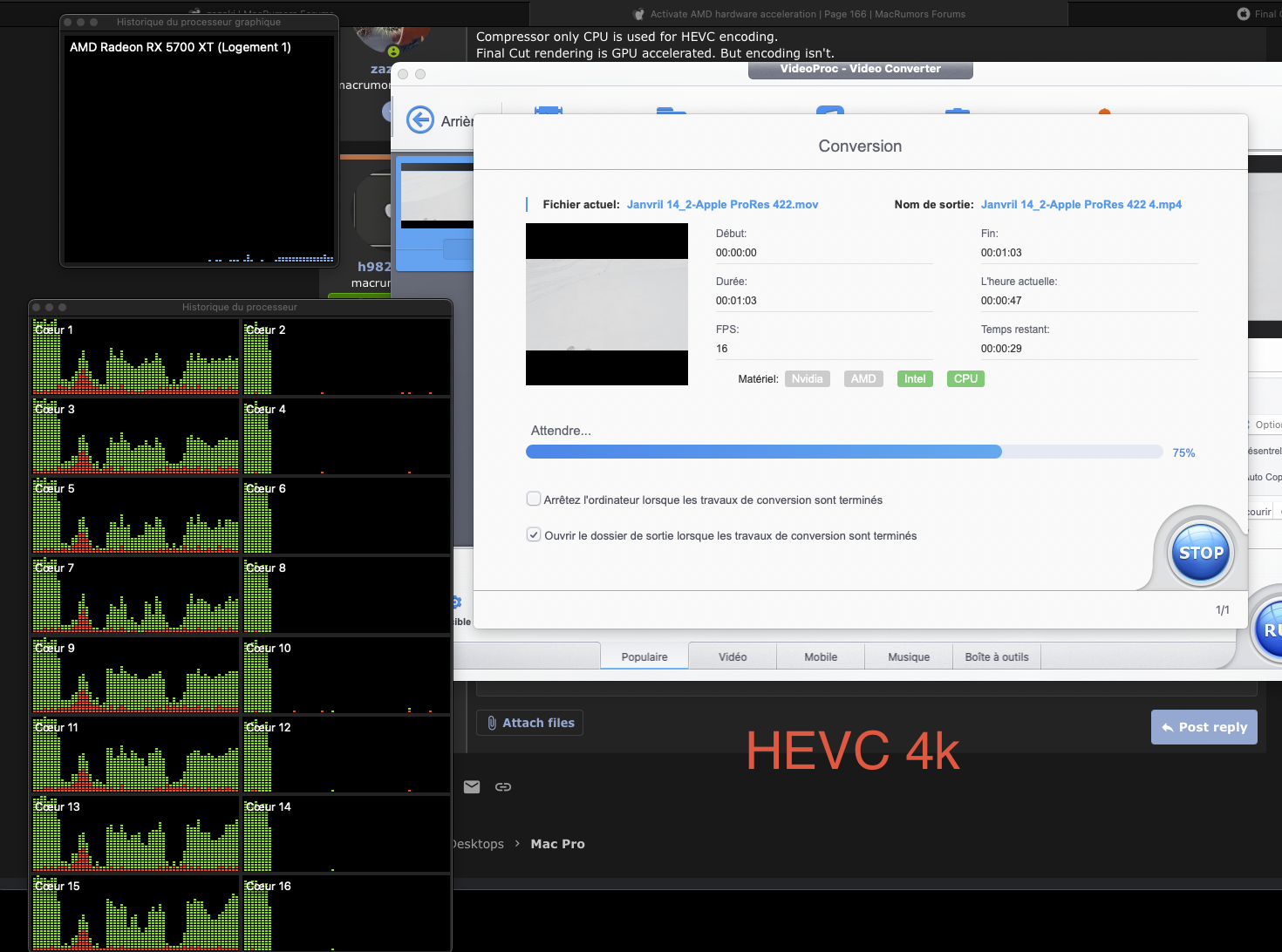This screenshot has height=952, width=1282.
Task: Click the Cœur 6 usage graph
Action: tap(346, 515)
